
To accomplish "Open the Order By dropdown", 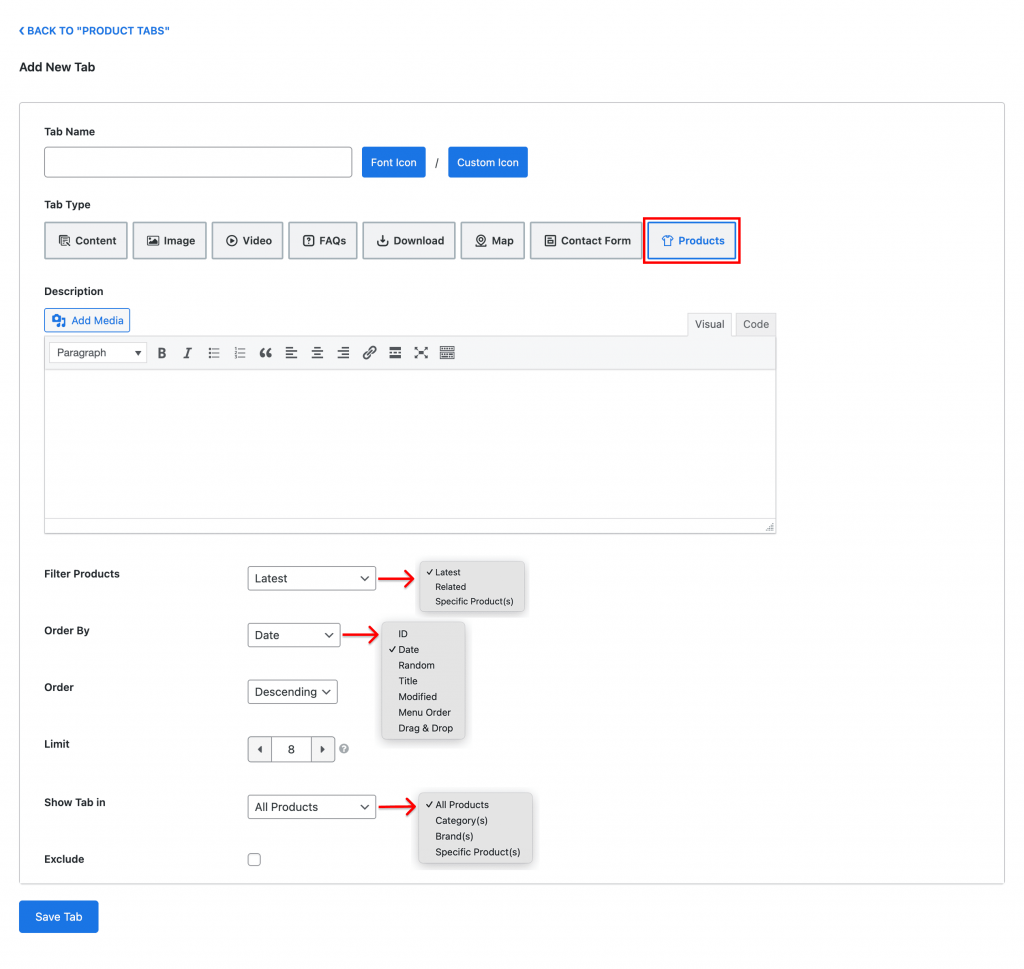I will (x=293, y=635).
